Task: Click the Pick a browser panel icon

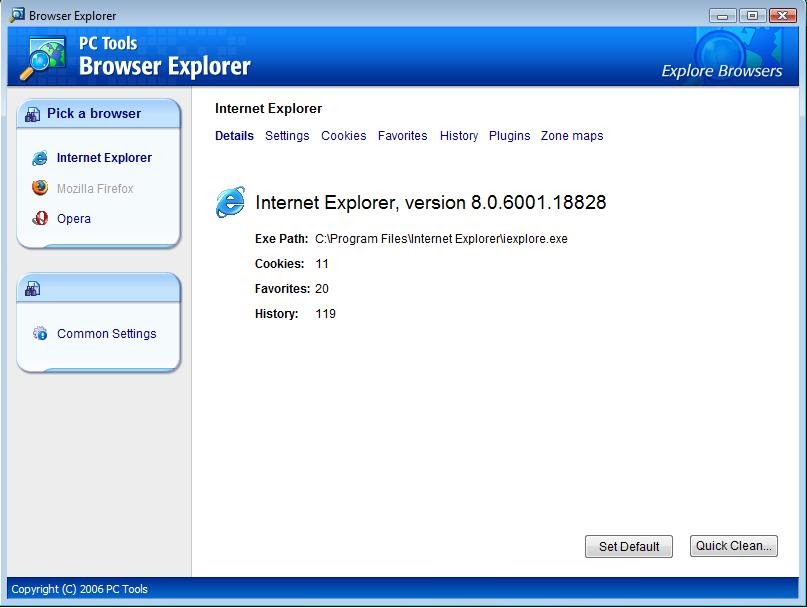Action: 32,114
